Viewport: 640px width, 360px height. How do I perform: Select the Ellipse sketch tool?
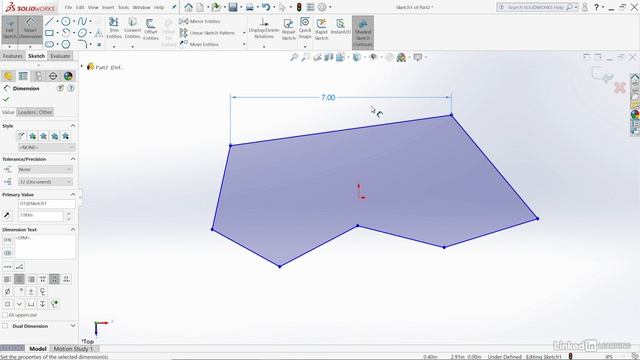tap(82, 33)
